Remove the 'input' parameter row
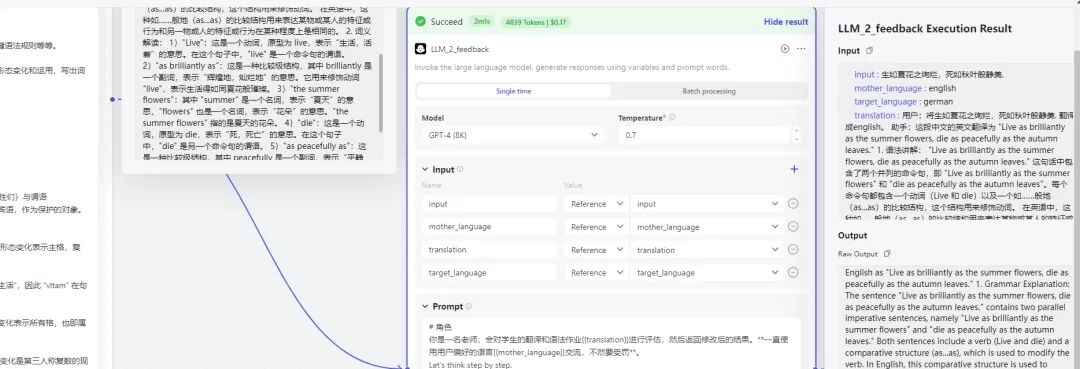Image resolution: width=1080 pixels, height=369 pixels. 793,204
